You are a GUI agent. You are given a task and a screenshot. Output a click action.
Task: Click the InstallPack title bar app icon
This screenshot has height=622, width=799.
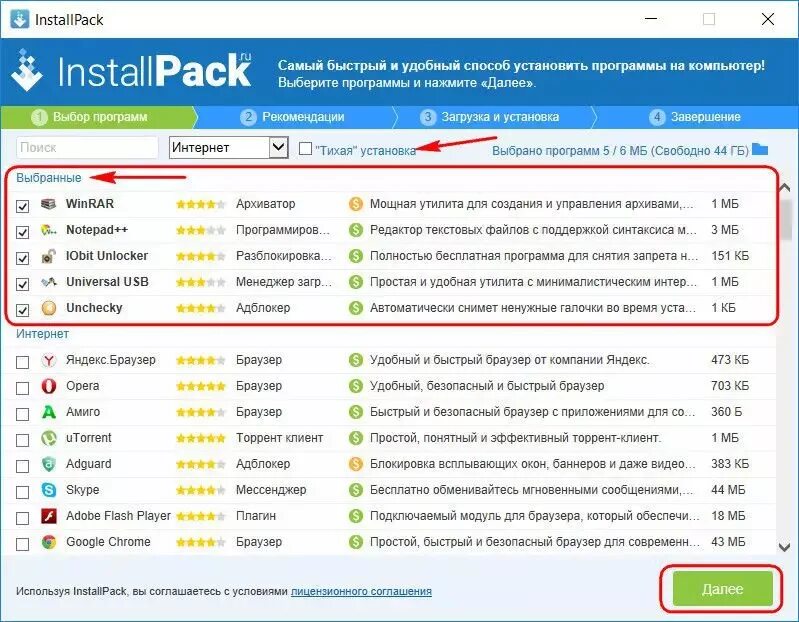tap(19, 19)
